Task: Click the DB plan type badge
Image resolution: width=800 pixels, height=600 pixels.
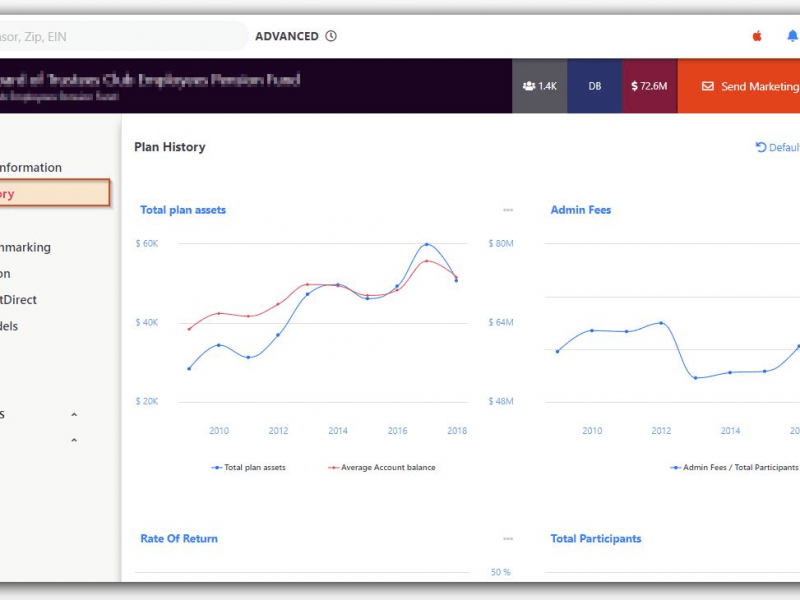Action: [x=595, y=86]
